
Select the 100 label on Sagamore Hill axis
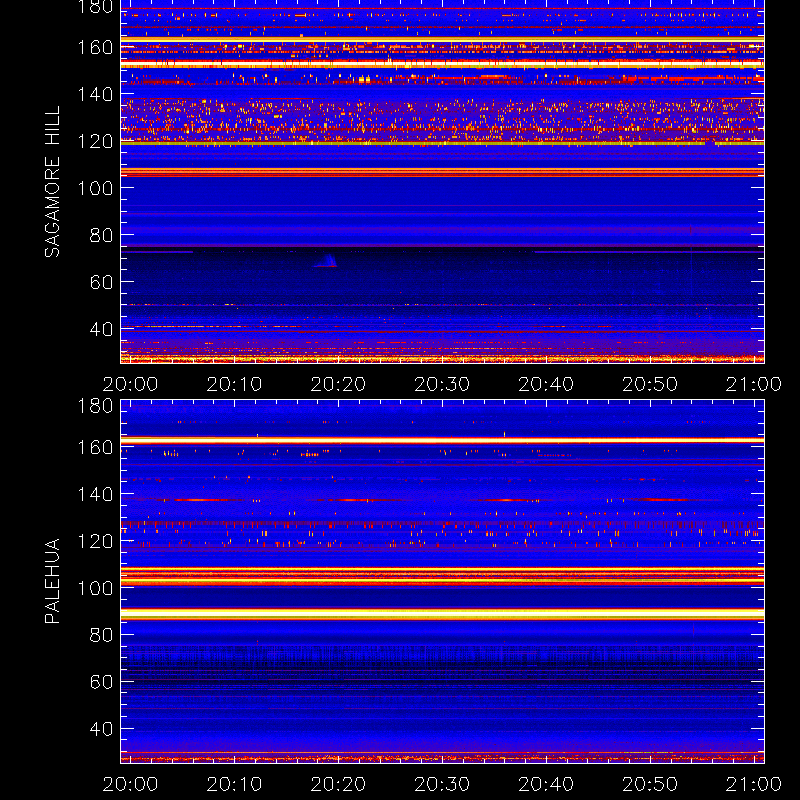click(x=95, y=188)
